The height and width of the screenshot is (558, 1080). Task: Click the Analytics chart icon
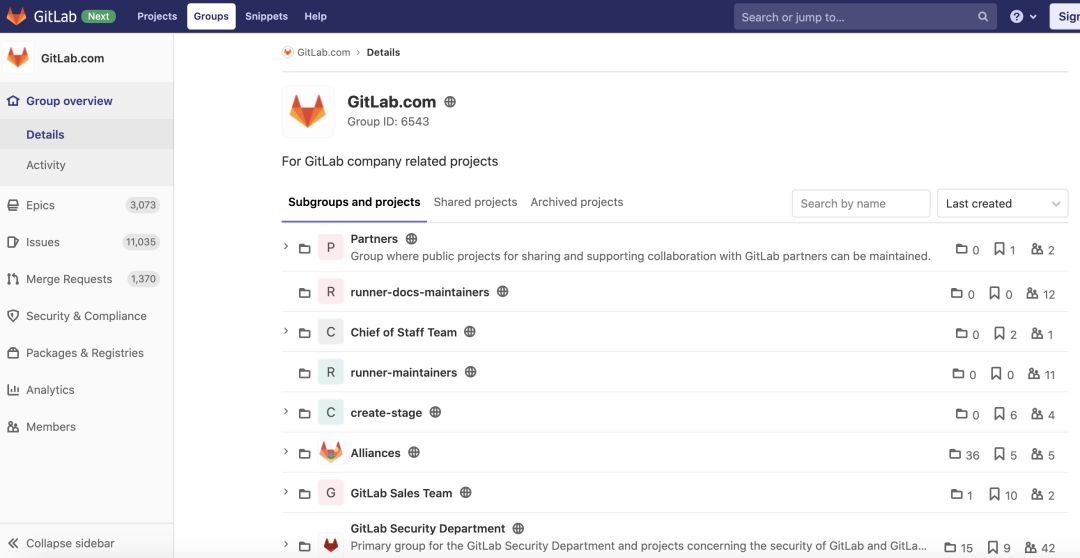pos(12,390)
